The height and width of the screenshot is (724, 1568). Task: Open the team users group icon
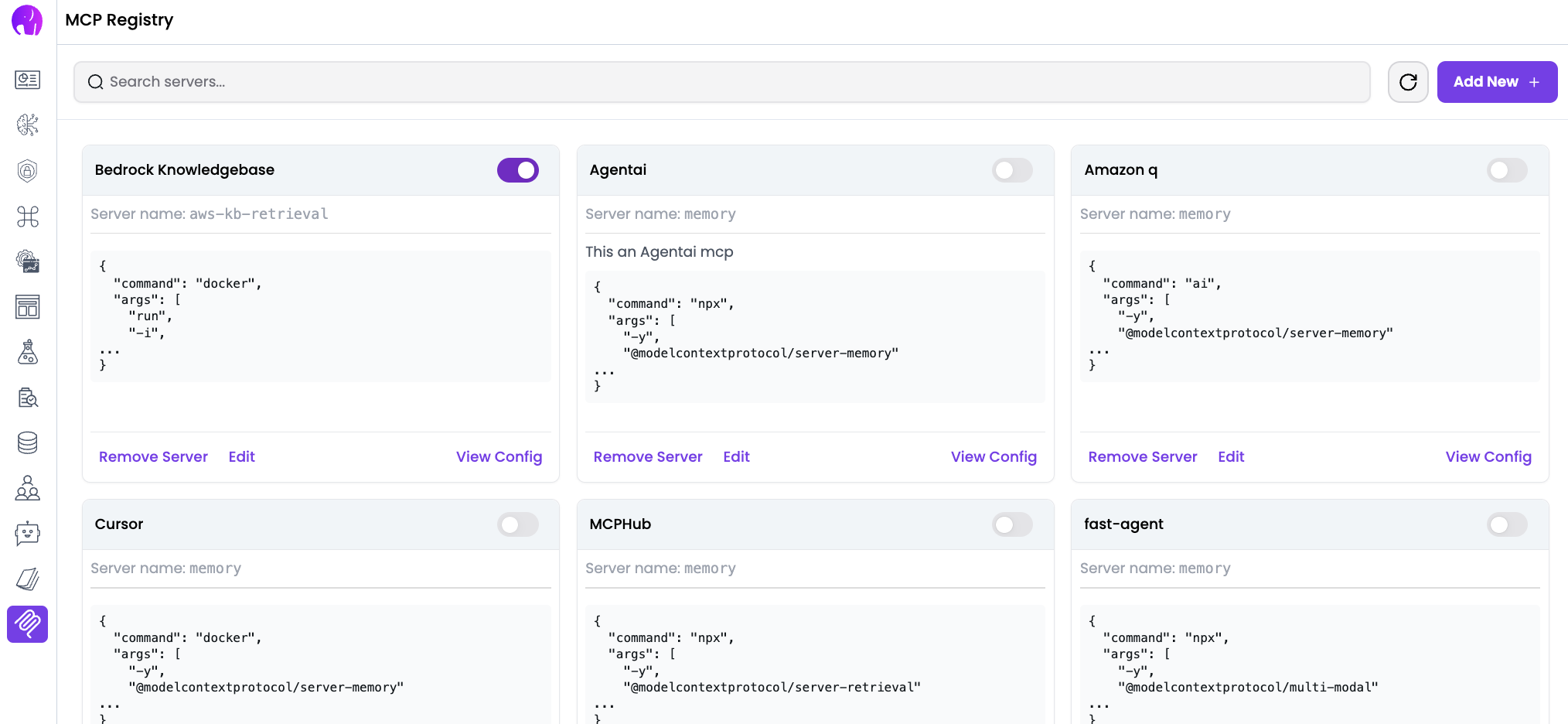tap(28, 488)
